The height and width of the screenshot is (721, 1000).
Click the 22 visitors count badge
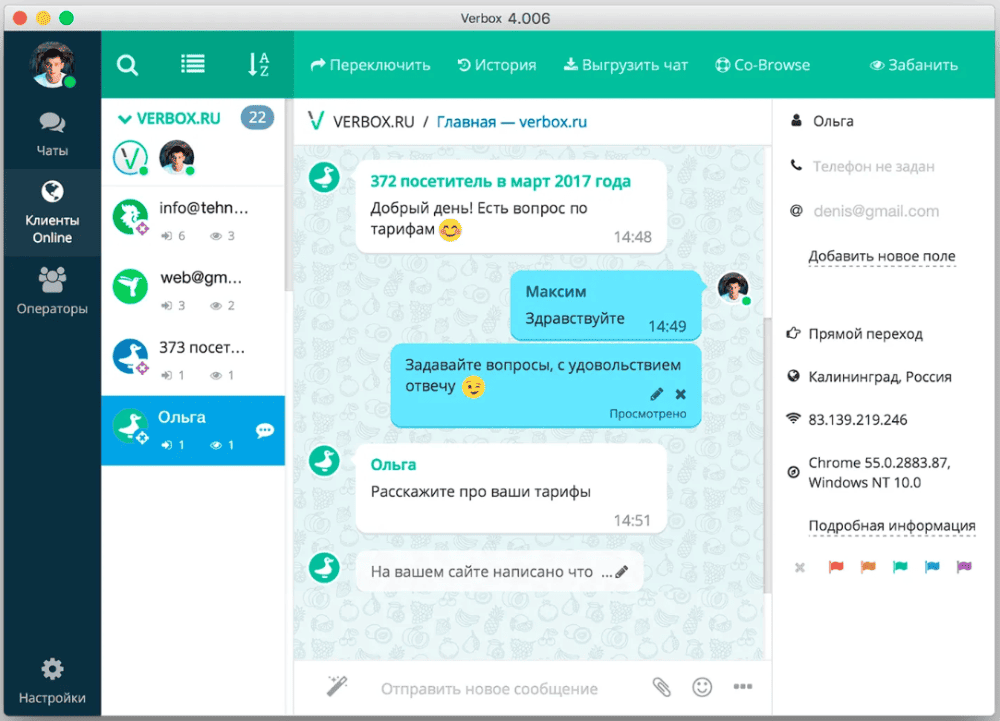[257, 117]
